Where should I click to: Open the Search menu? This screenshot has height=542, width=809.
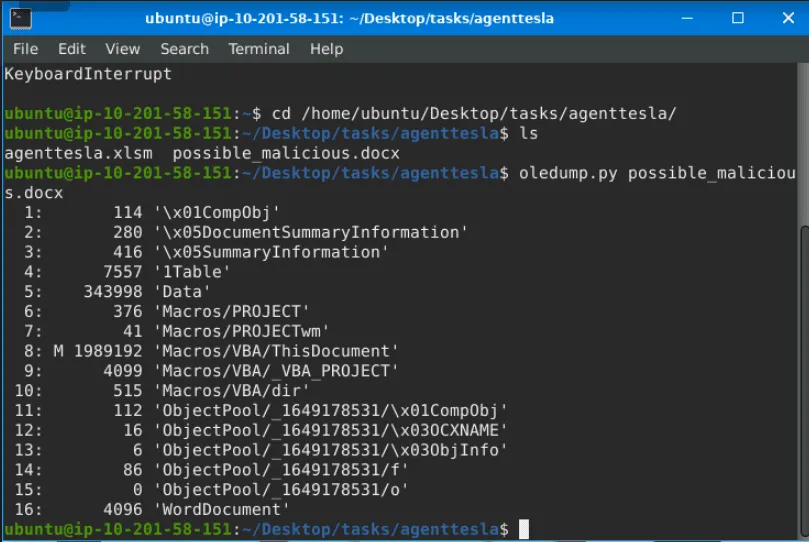[x=184, y=48]
